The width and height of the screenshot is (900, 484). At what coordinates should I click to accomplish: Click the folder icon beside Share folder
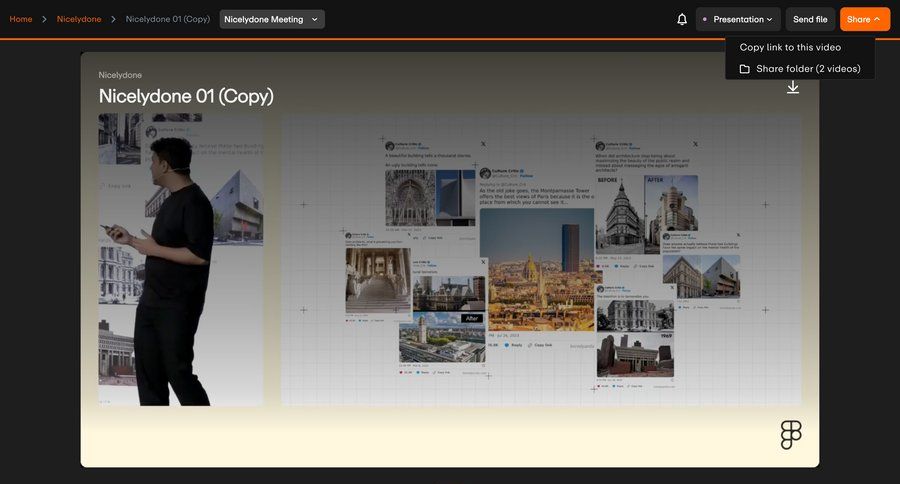[x=744, y=69]
